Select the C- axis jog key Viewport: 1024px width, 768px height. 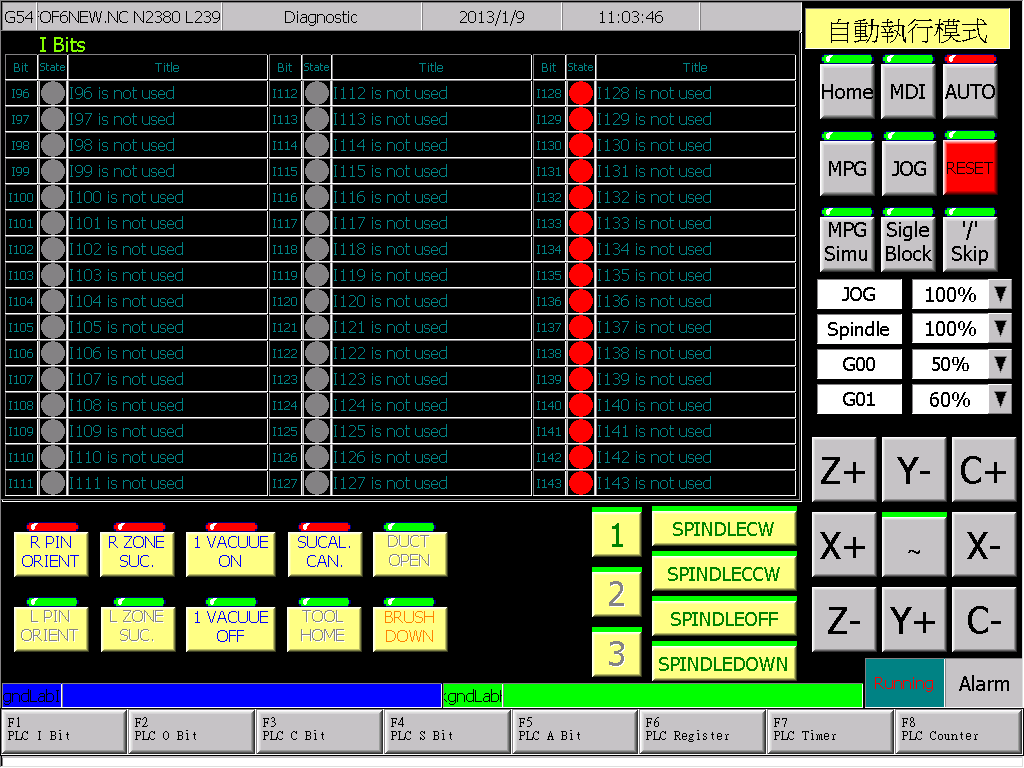click(984, 619)
